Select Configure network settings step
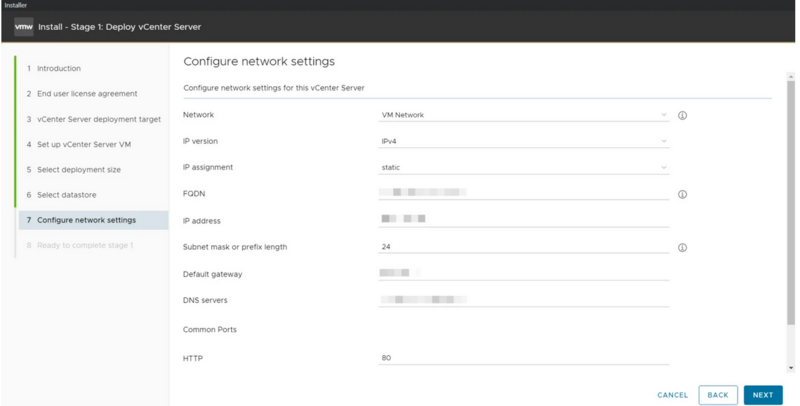The width and height of the screenshot is (800, 406). [x=93, y=220]
